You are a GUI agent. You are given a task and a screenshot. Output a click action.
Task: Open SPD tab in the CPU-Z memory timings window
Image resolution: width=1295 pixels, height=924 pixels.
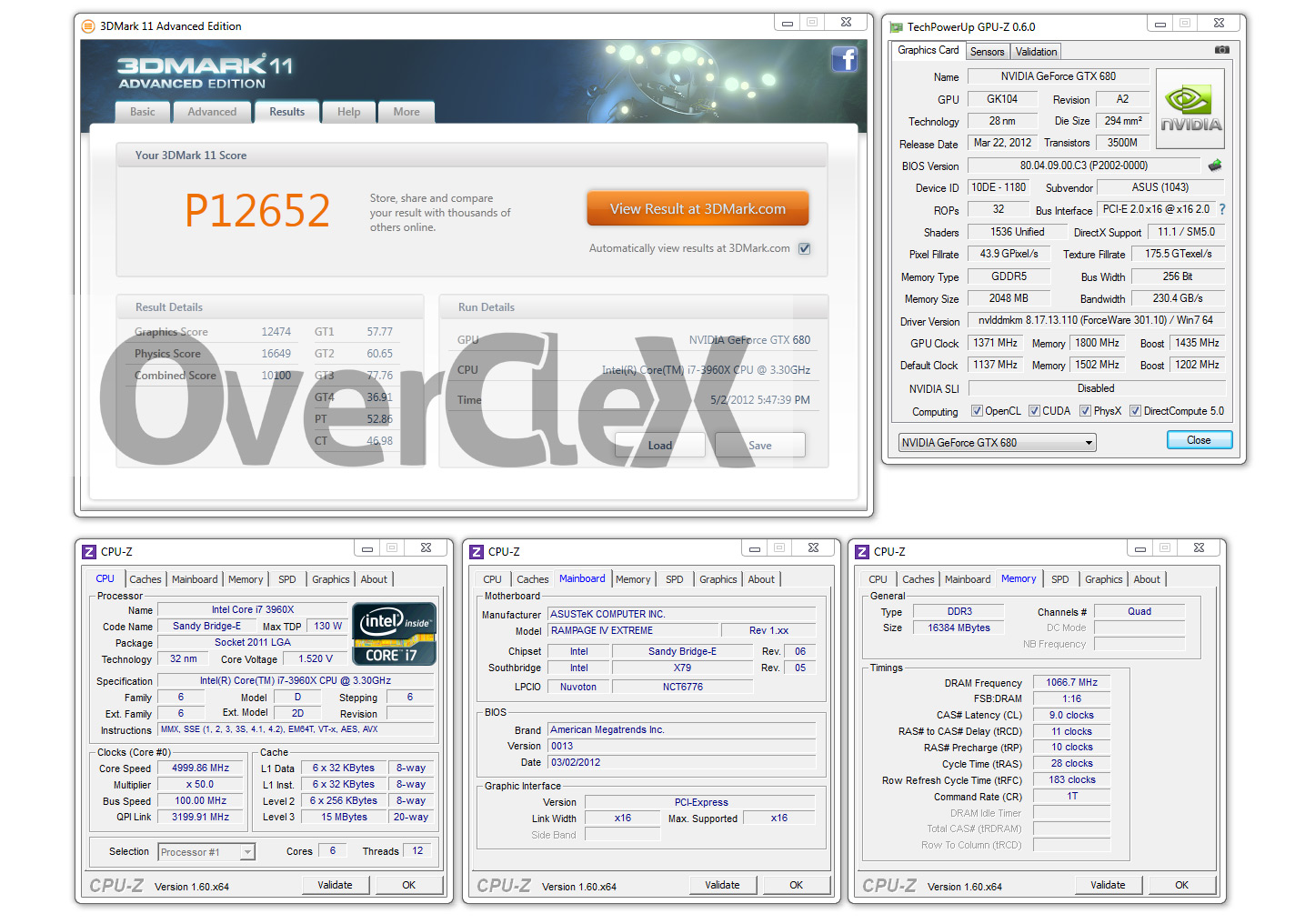pyautogui.click(x=1060, y=579)
